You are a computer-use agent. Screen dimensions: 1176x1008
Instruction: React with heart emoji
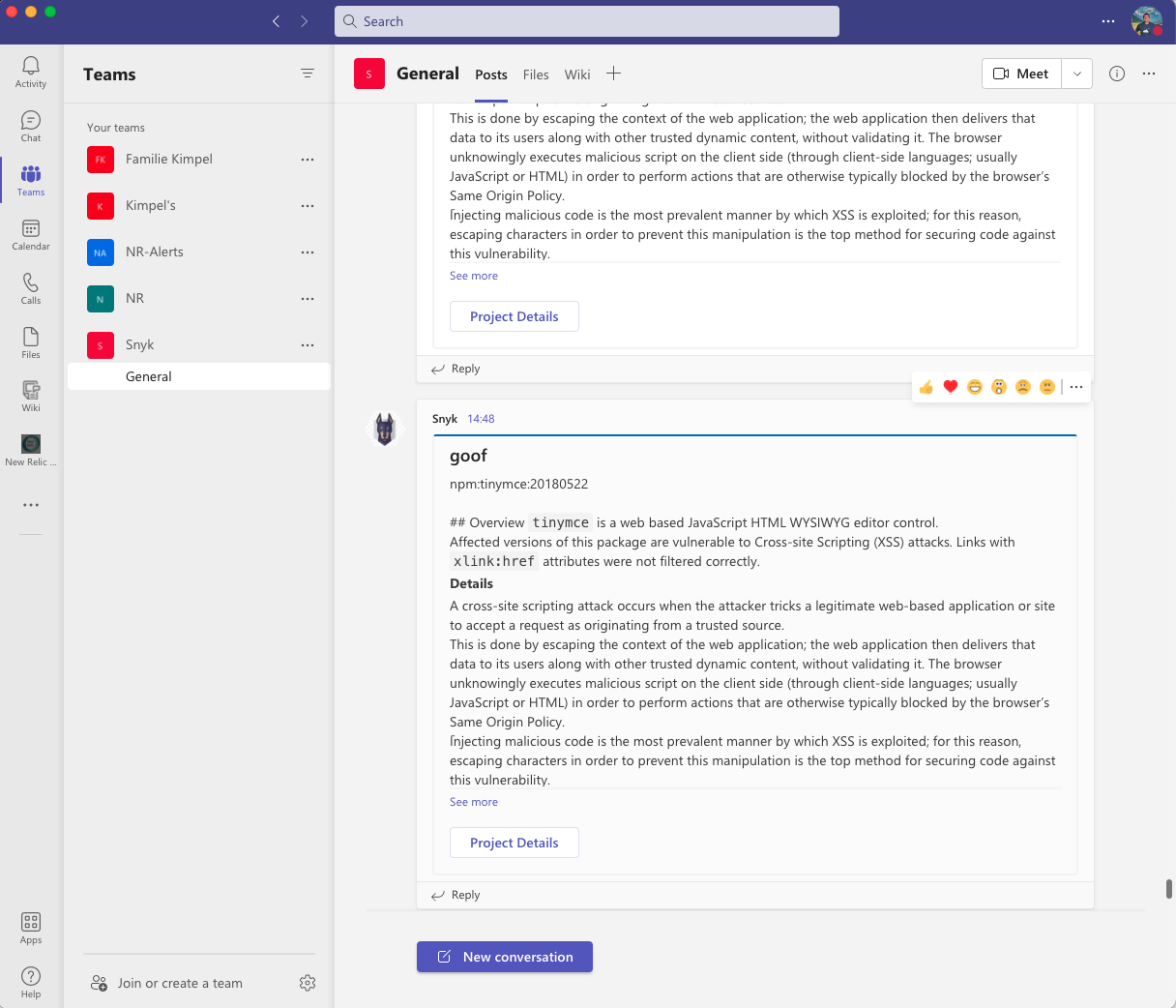pyautogui.click(x=951, y=387)
